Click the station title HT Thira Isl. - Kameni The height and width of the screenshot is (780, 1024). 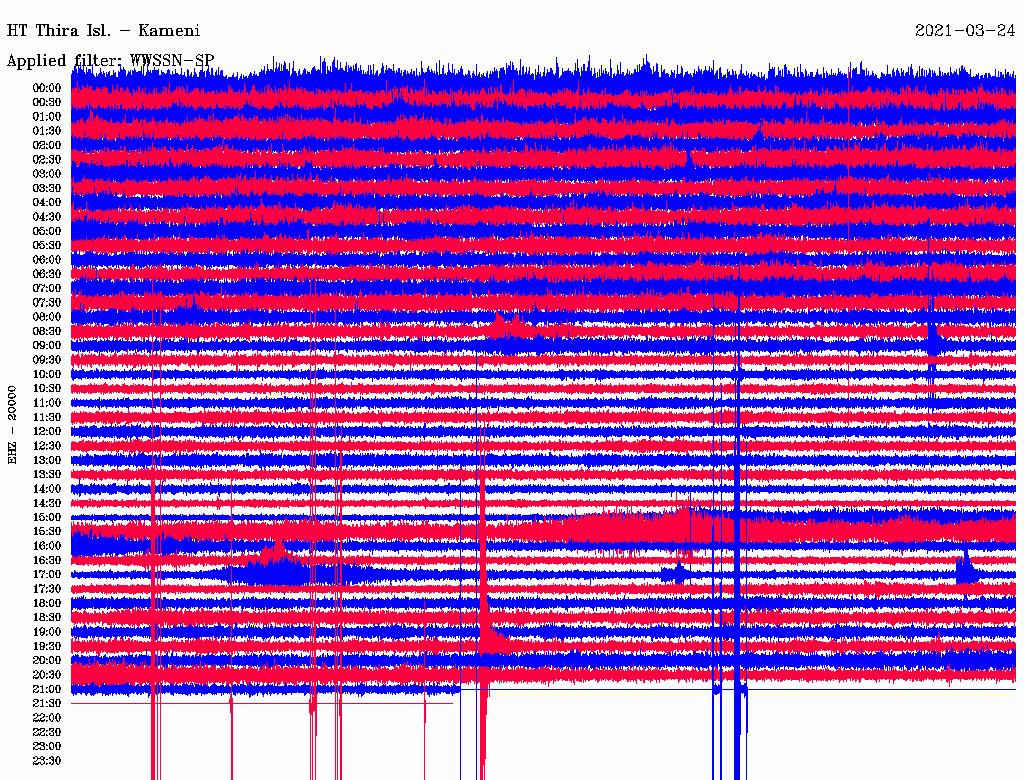104,30
